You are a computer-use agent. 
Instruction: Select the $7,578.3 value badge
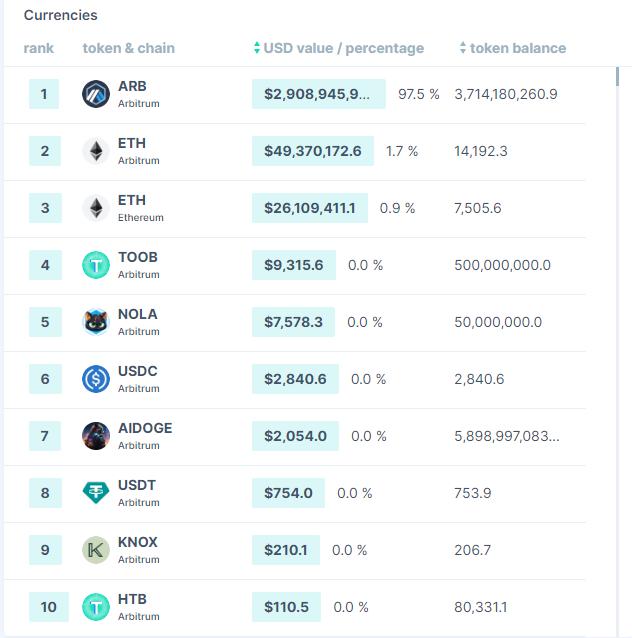[x=293, y=322]
